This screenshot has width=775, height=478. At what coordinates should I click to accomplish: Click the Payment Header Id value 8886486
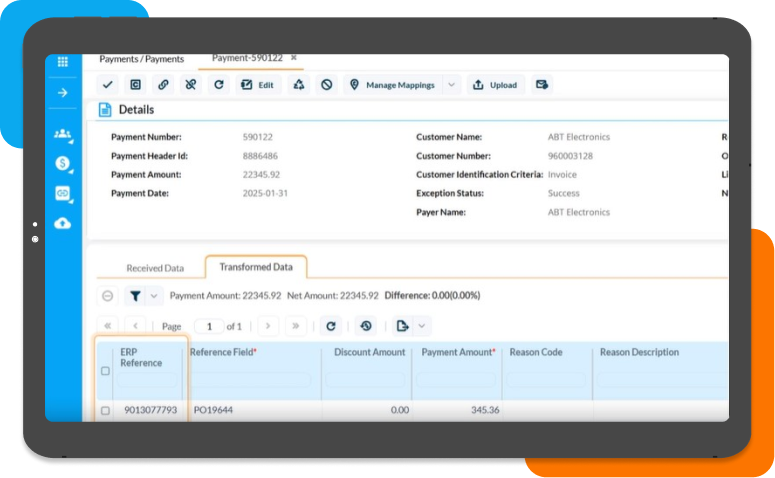point(260,156)
